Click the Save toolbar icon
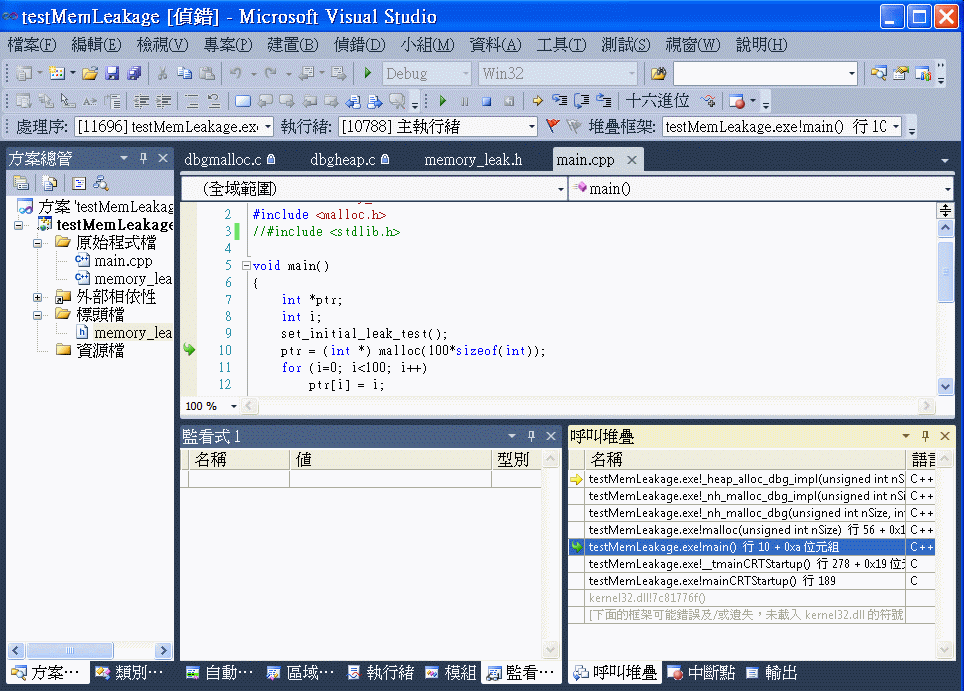964x691 pixels. [x=112, y=74]
